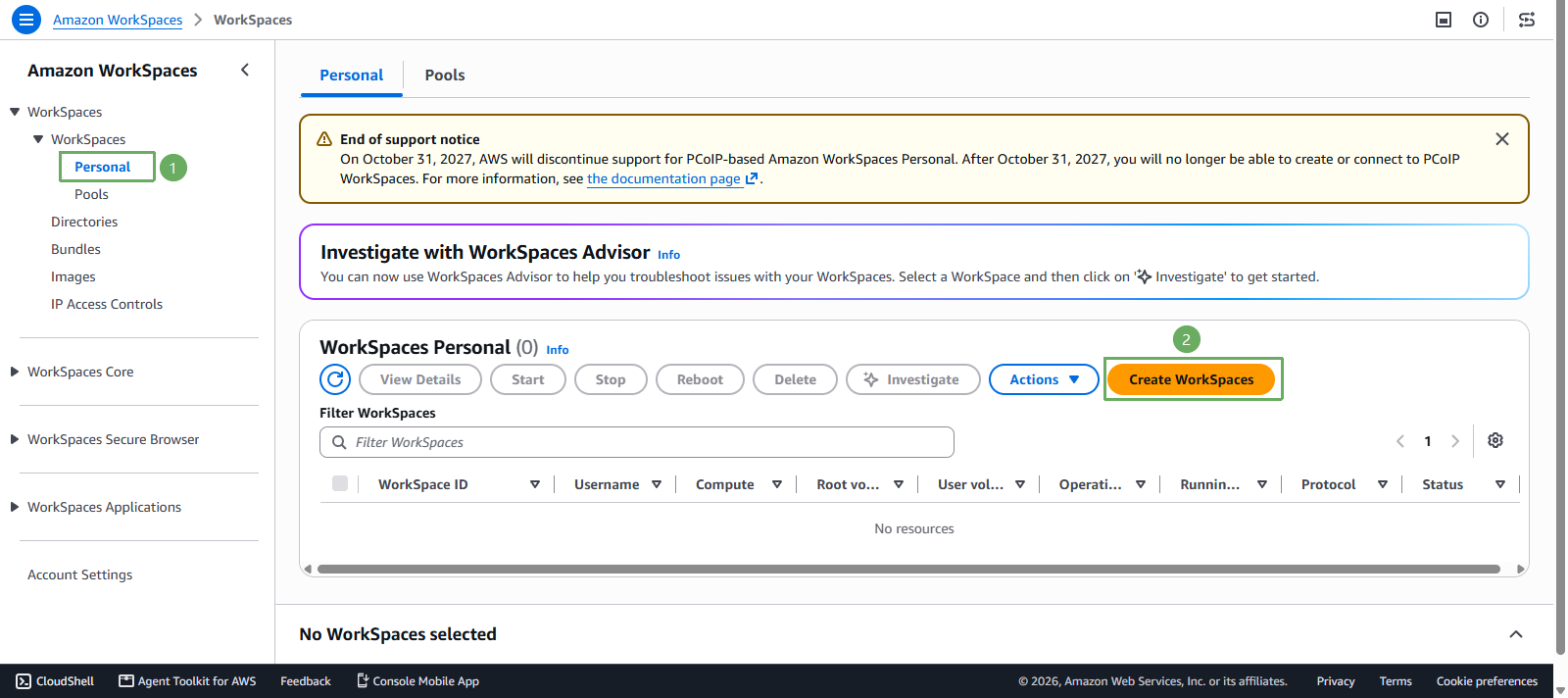
Task: Click the Reboot button
Action: click(x=700, y=379)
